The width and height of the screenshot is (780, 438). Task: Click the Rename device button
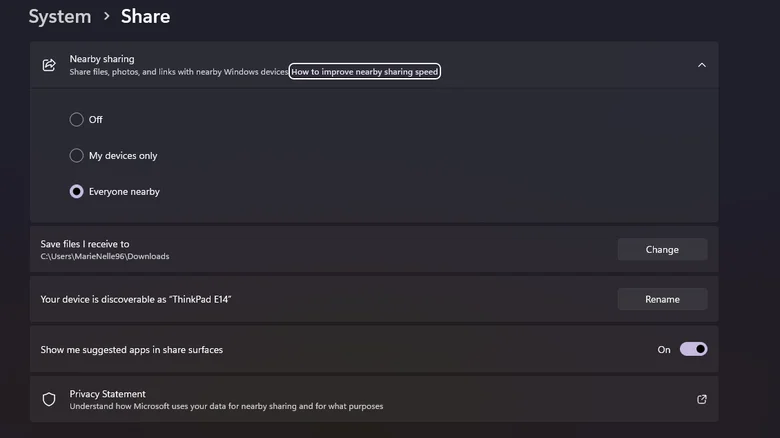tap(662, 299)
